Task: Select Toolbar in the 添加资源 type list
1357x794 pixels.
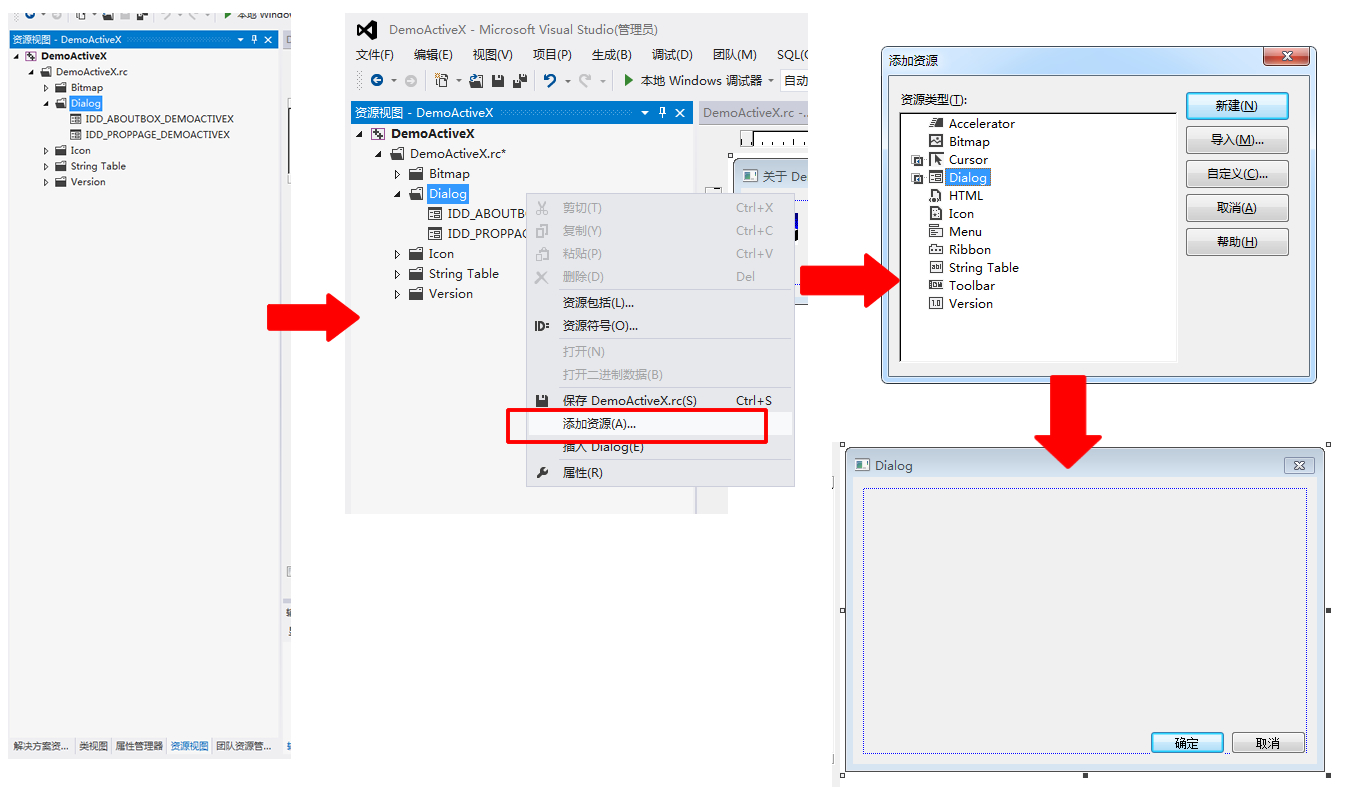Action: click(x=972, y=285)
